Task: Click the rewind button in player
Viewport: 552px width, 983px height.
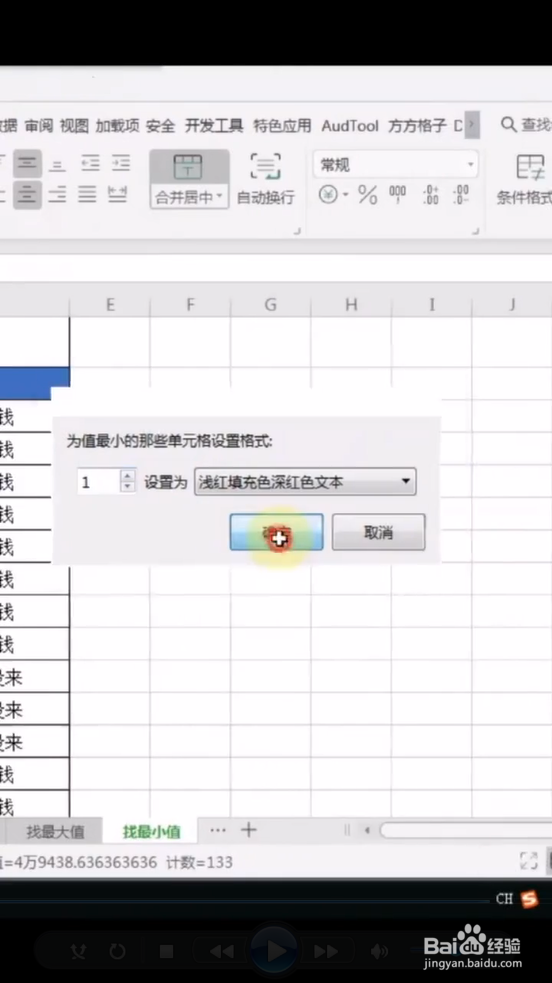Action: (x=221, y=952)
